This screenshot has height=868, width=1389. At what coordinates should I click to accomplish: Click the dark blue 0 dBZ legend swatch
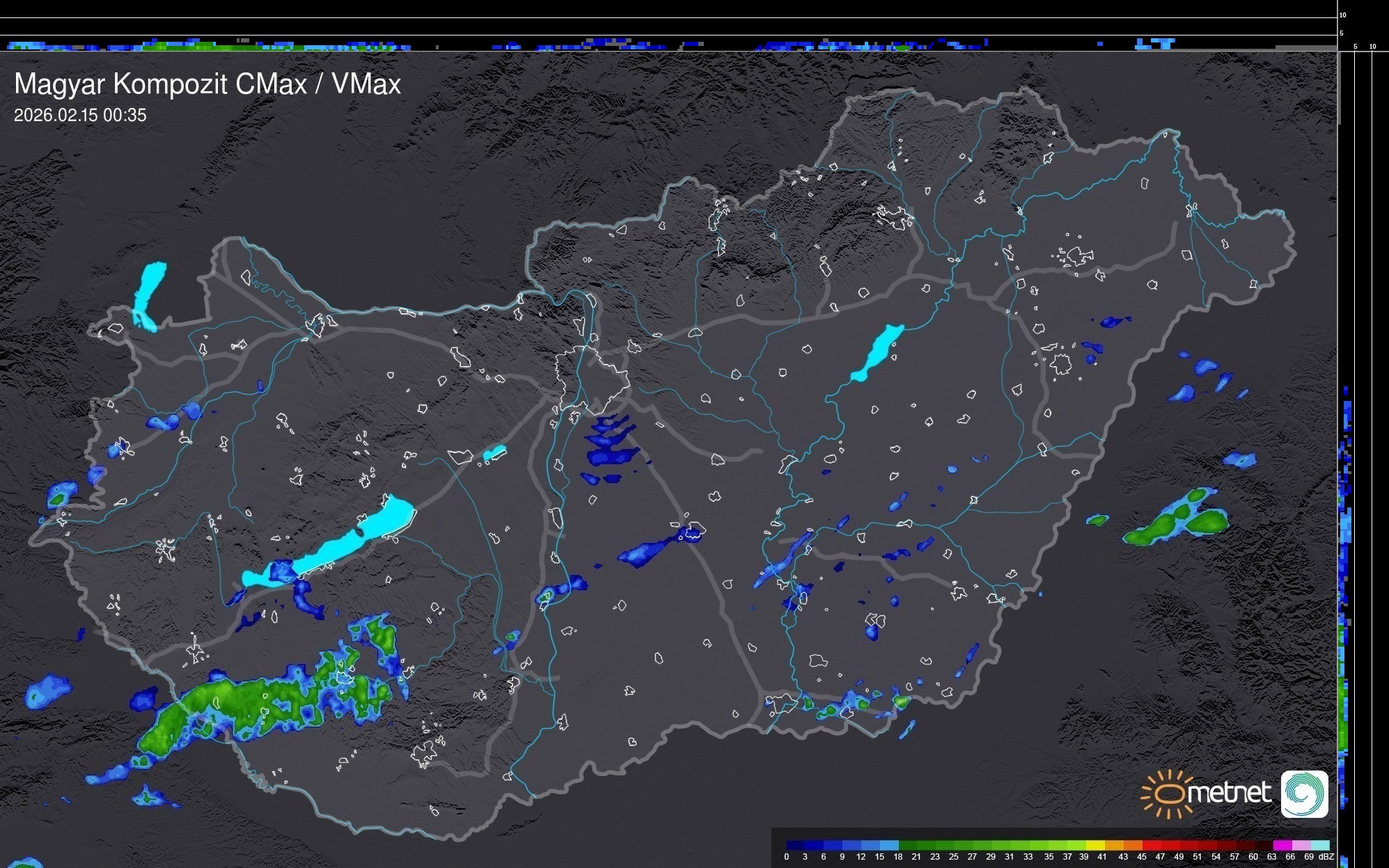[x=794, y=845]
